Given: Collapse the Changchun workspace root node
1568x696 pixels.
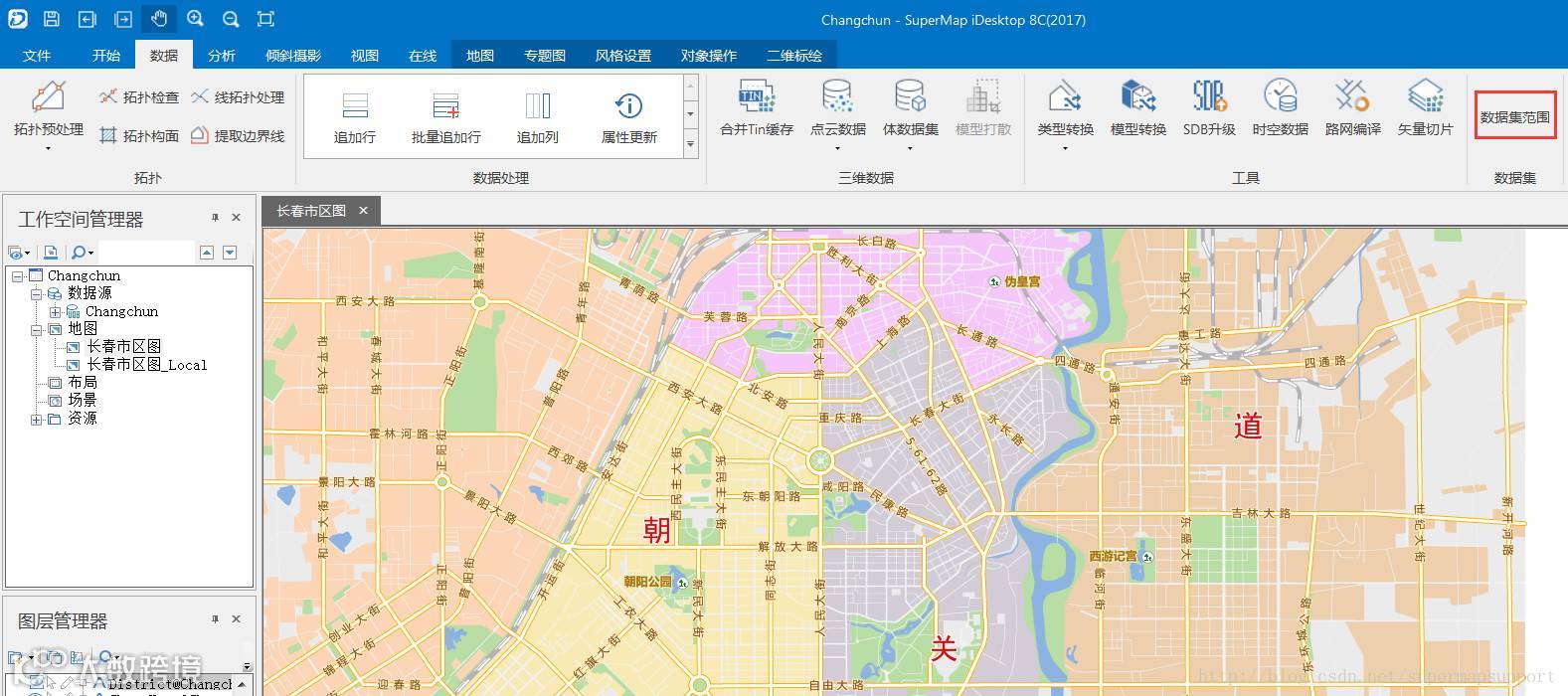Looking at the screenshot, I should click(18, 275).
